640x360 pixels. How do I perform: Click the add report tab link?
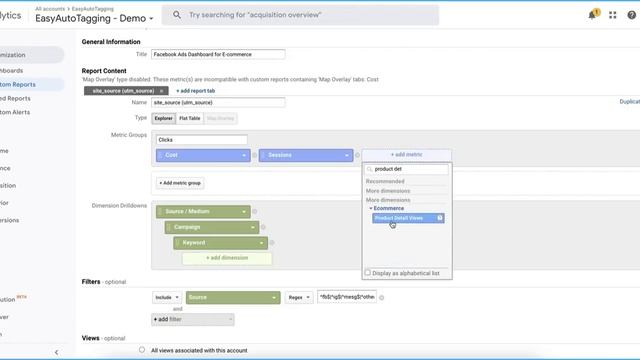196,91
